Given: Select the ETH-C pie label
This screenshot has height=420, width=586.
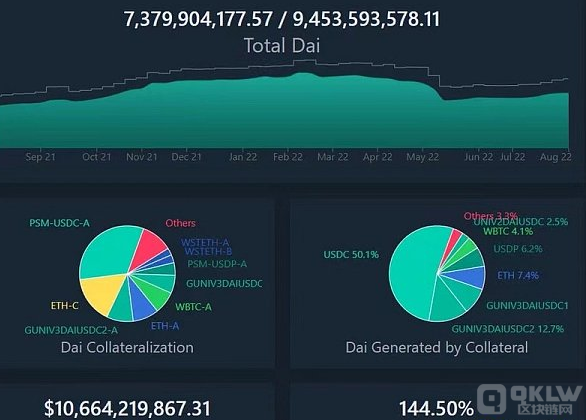Looking at the screenshot, I should 65,305.
